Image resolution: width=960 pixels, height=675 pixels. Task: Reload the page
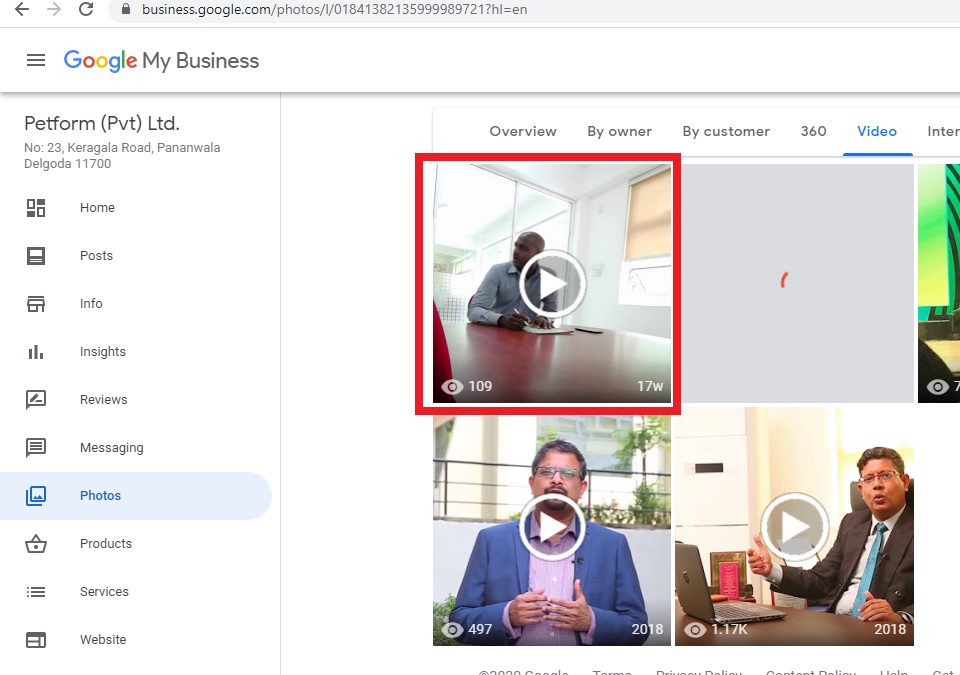[x=86, y=9]
